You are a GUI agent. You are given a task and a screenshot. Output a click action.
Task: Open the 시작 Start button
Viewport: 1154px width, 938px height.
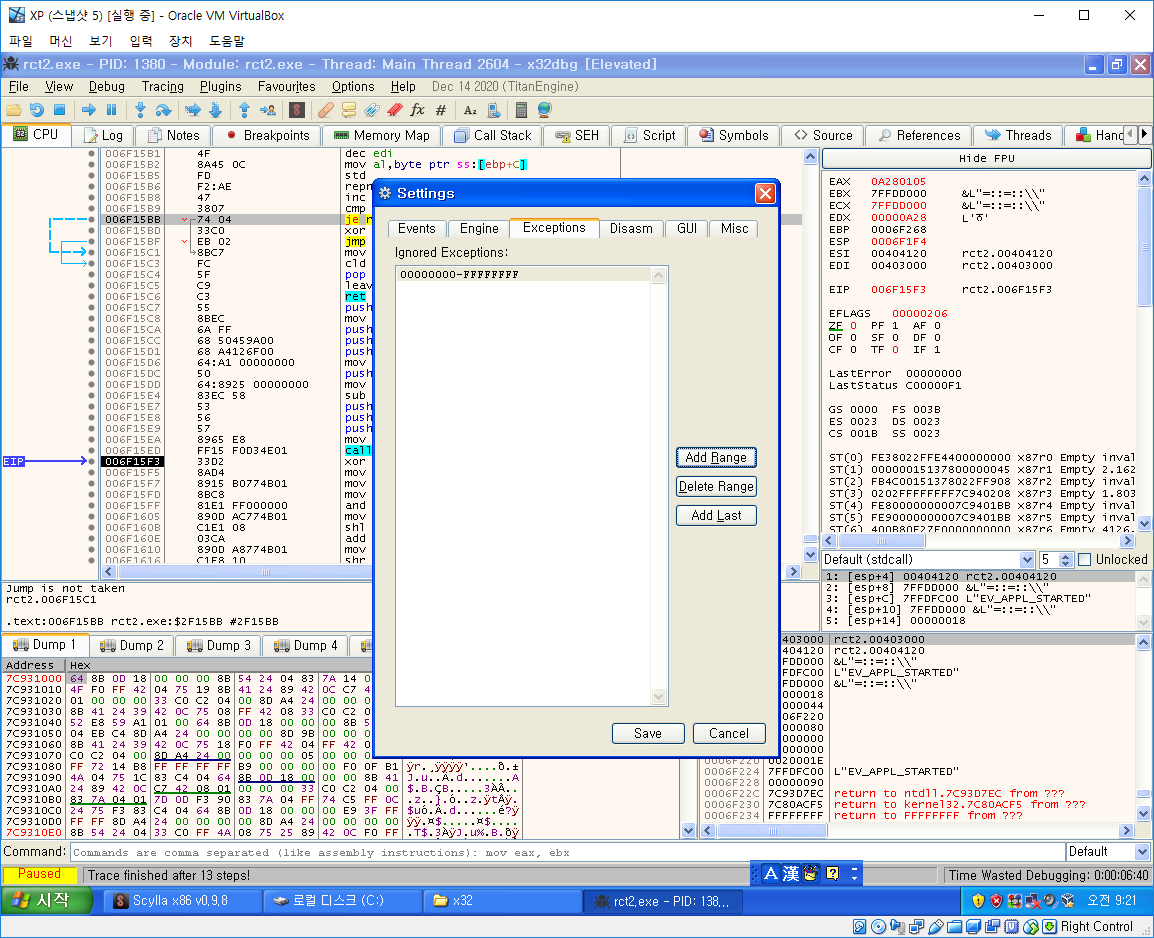[48, 900]
